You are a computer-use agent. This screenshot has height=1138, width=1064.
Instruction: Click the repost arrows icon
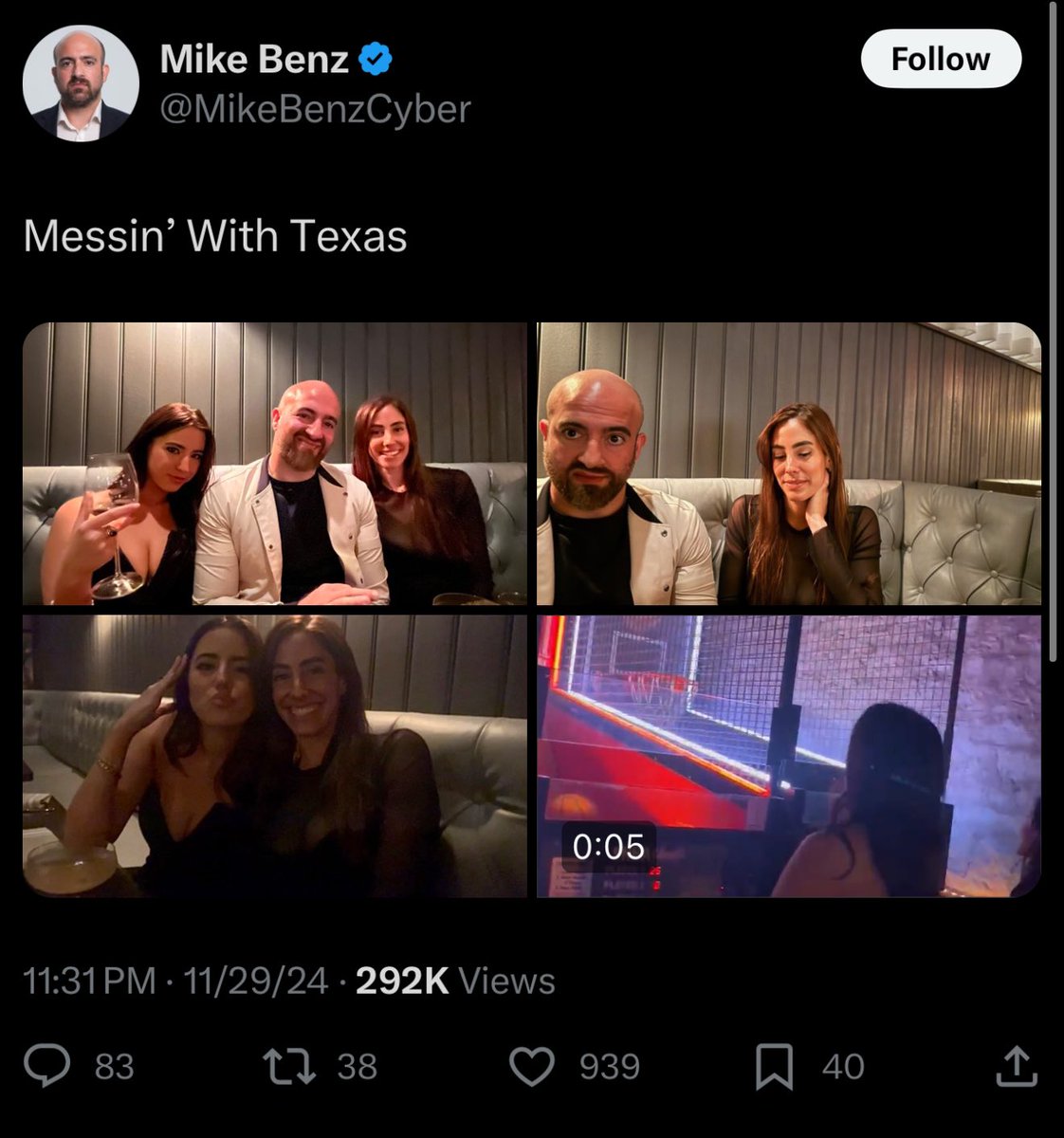click(x=288, y=1066)
